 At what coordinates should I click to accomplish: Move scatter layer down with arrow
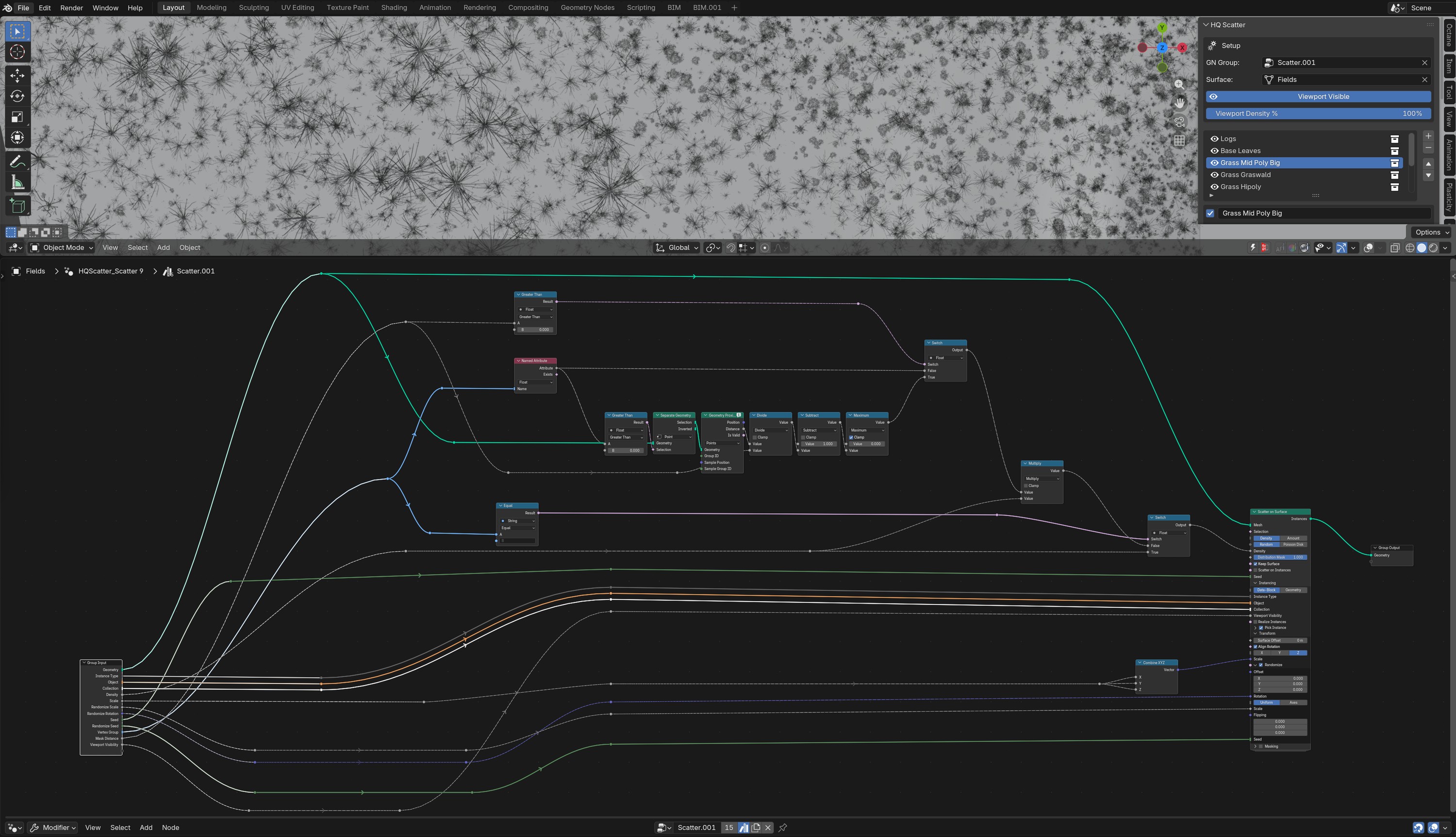pyautogui.click(x=1428, y=175)
